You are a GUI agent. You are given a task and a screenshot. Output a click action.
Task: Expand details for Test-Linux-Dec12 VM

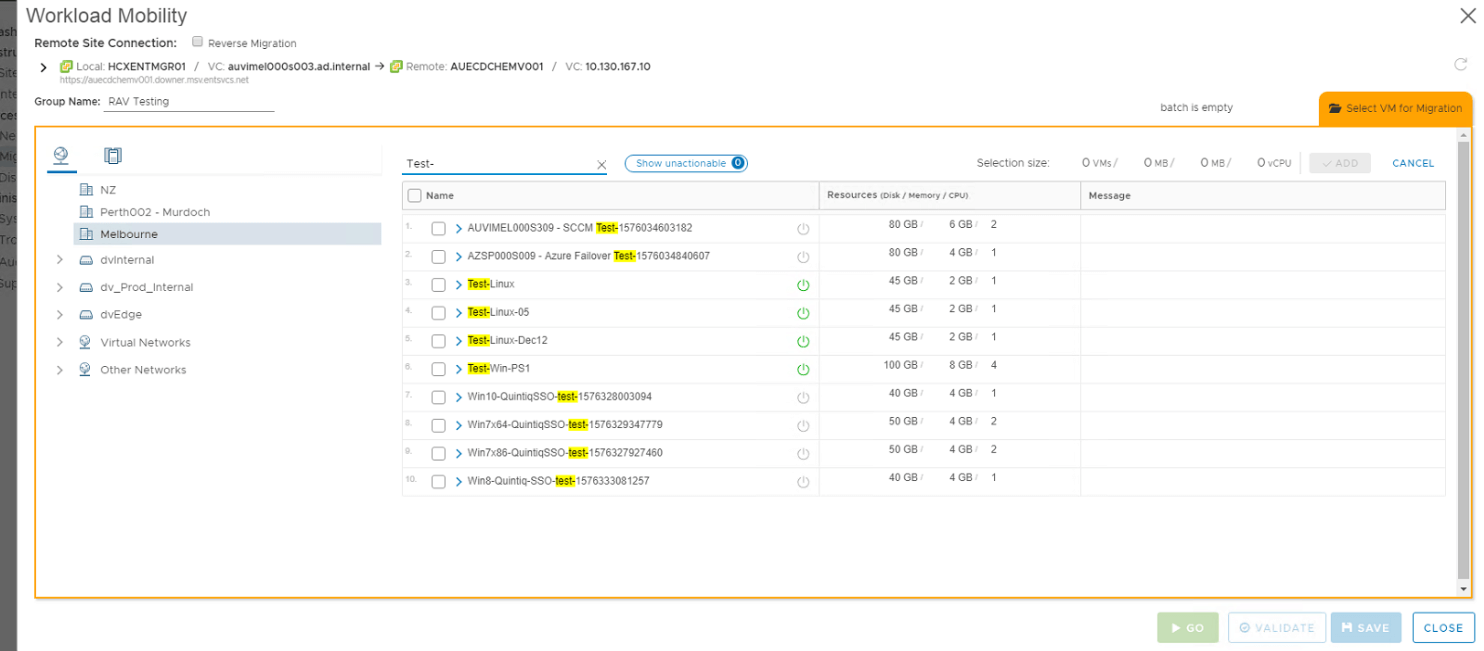459,341
